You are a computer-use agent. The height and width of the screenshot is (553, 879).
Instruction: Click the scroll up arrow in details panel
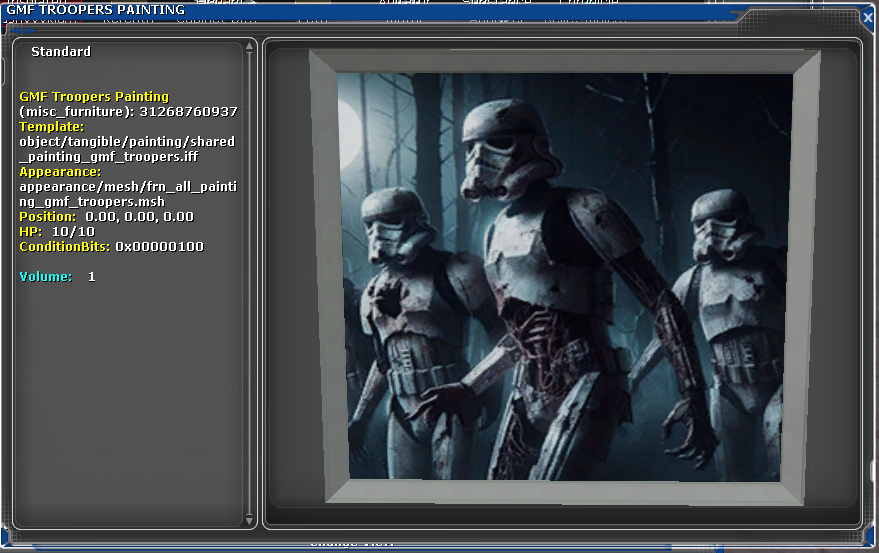point(249,47)
